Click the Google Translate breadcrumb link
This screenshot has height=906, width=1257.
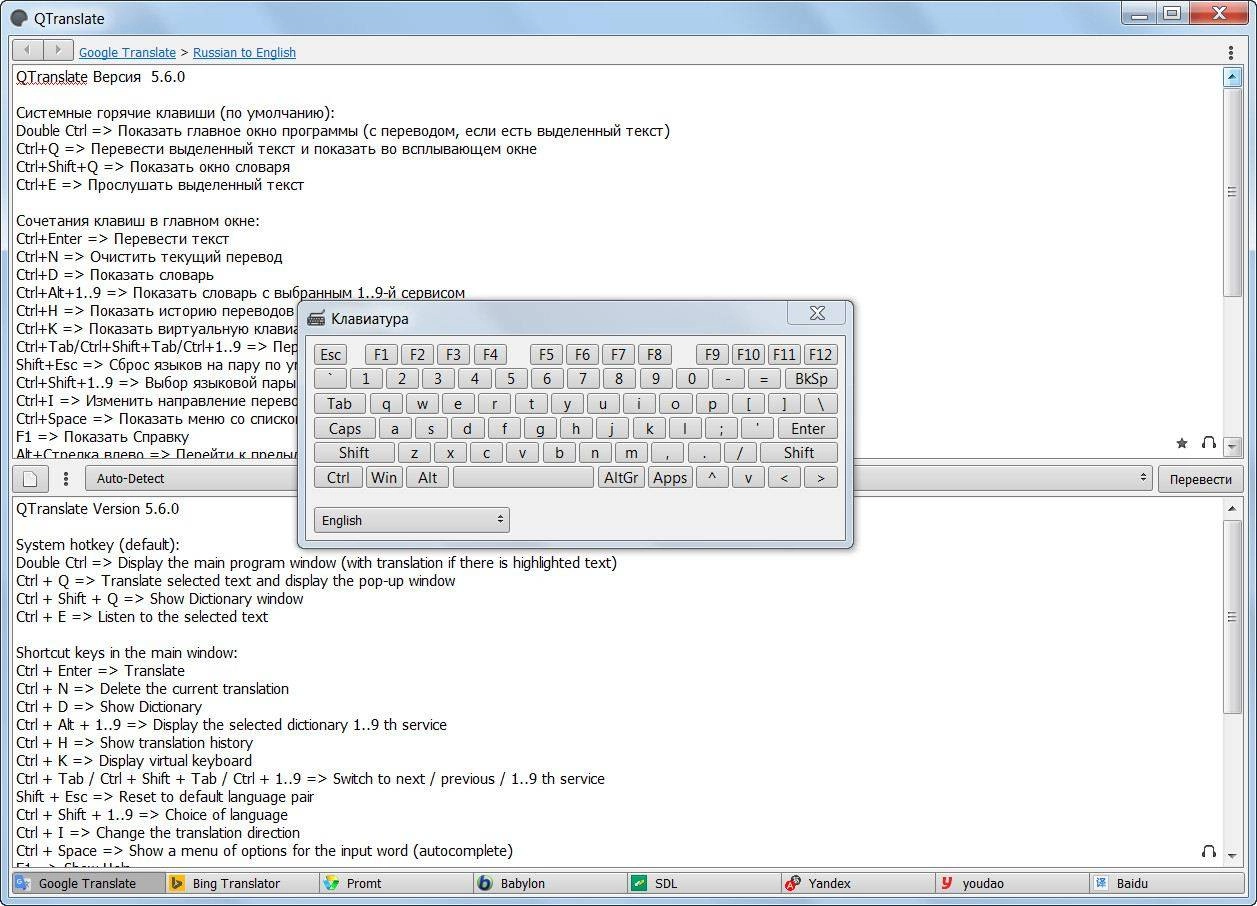click(127, 52)
